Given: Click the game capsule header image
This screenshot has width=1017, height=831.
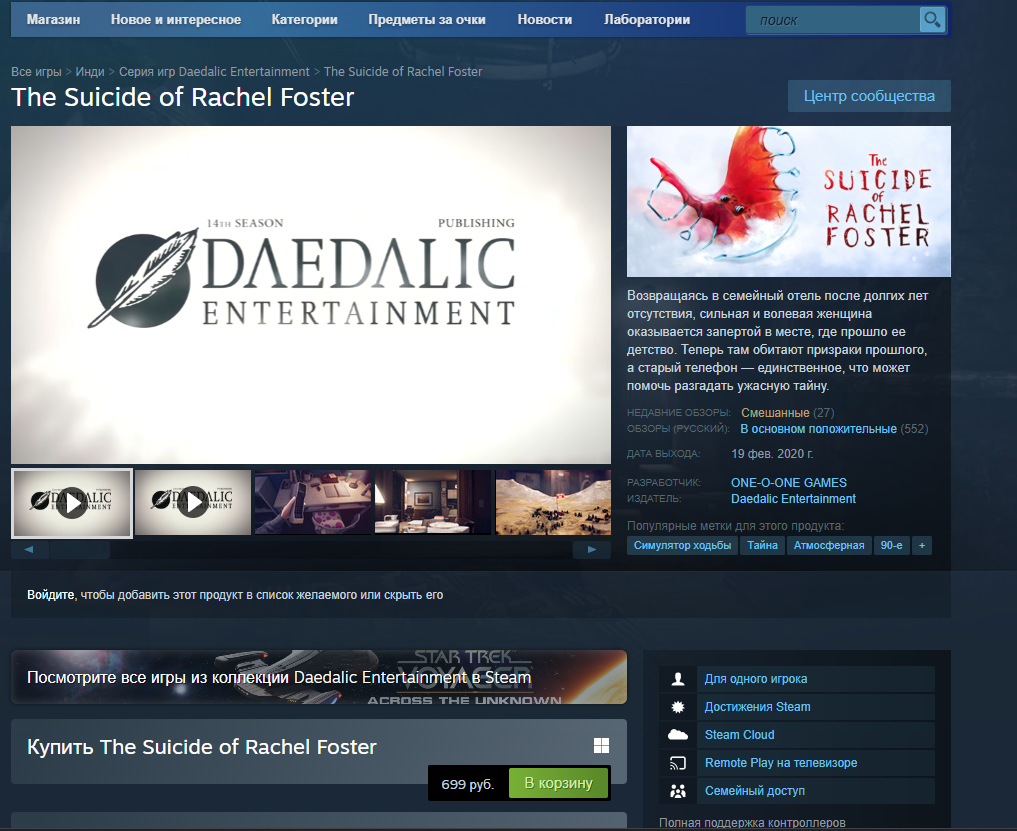Looking at the screenshot, I should coord(789,201).
